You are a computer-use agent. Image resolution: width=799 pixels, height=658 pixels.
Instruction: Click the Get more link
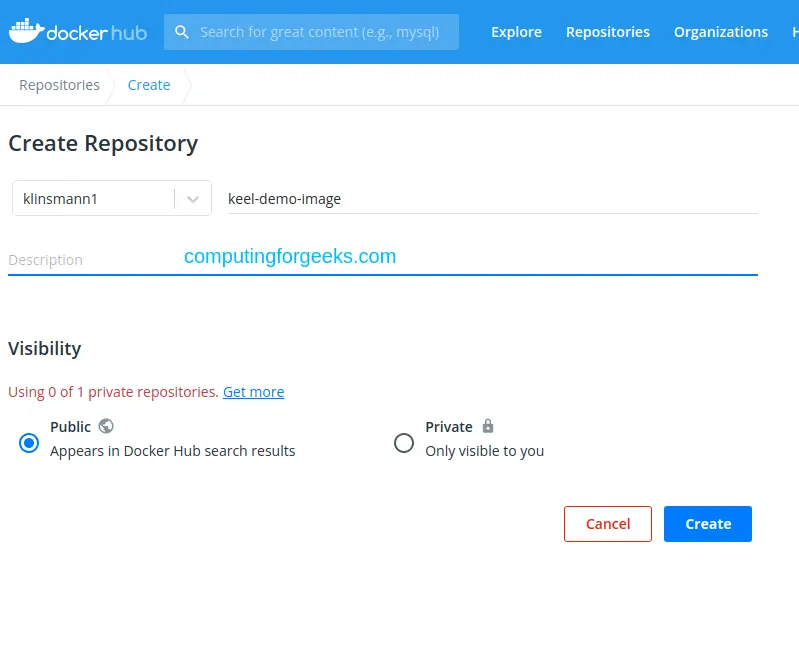point(253,391)
